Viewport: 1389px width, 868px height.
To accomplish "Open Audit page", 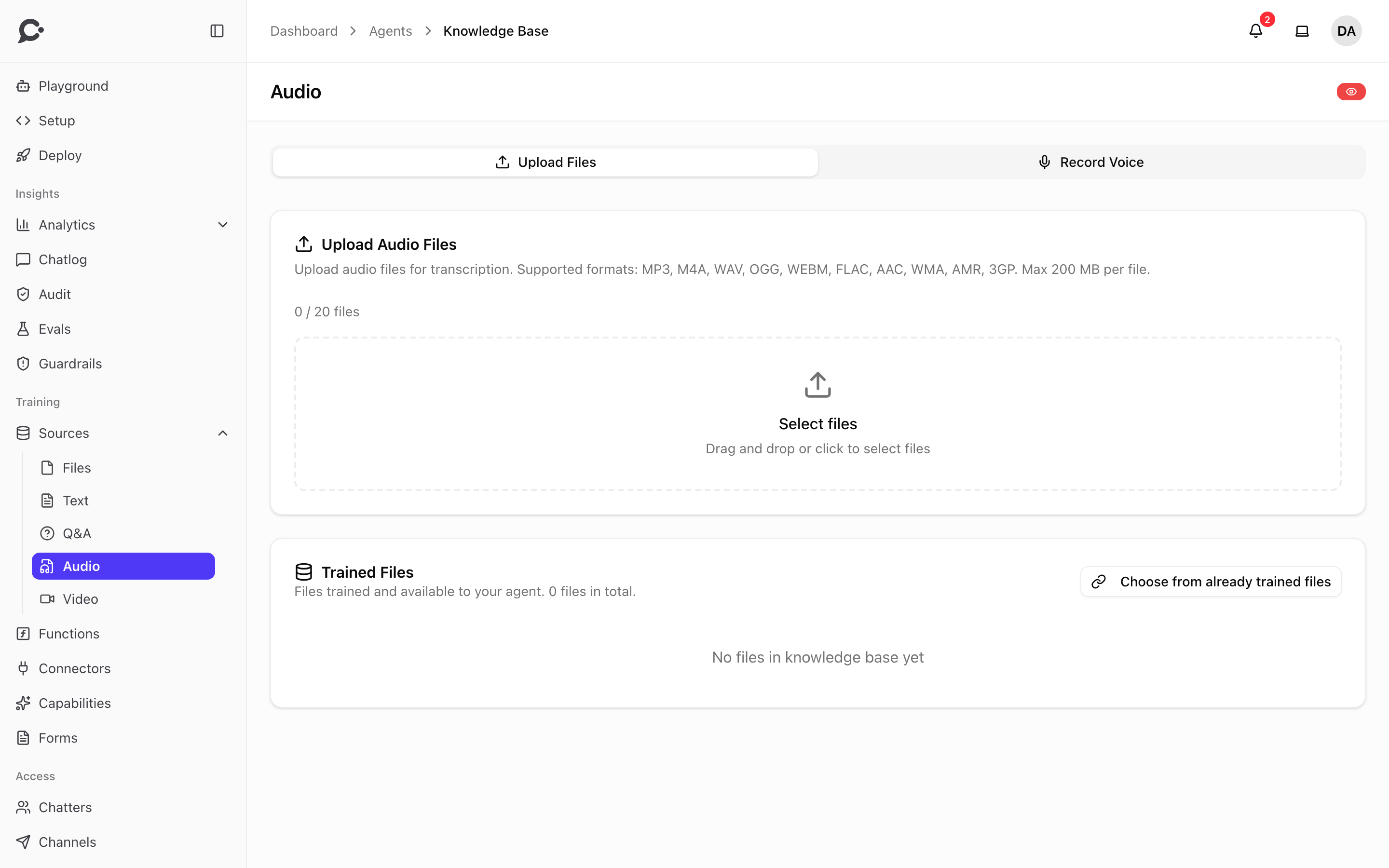I will [x=123, y=295].
